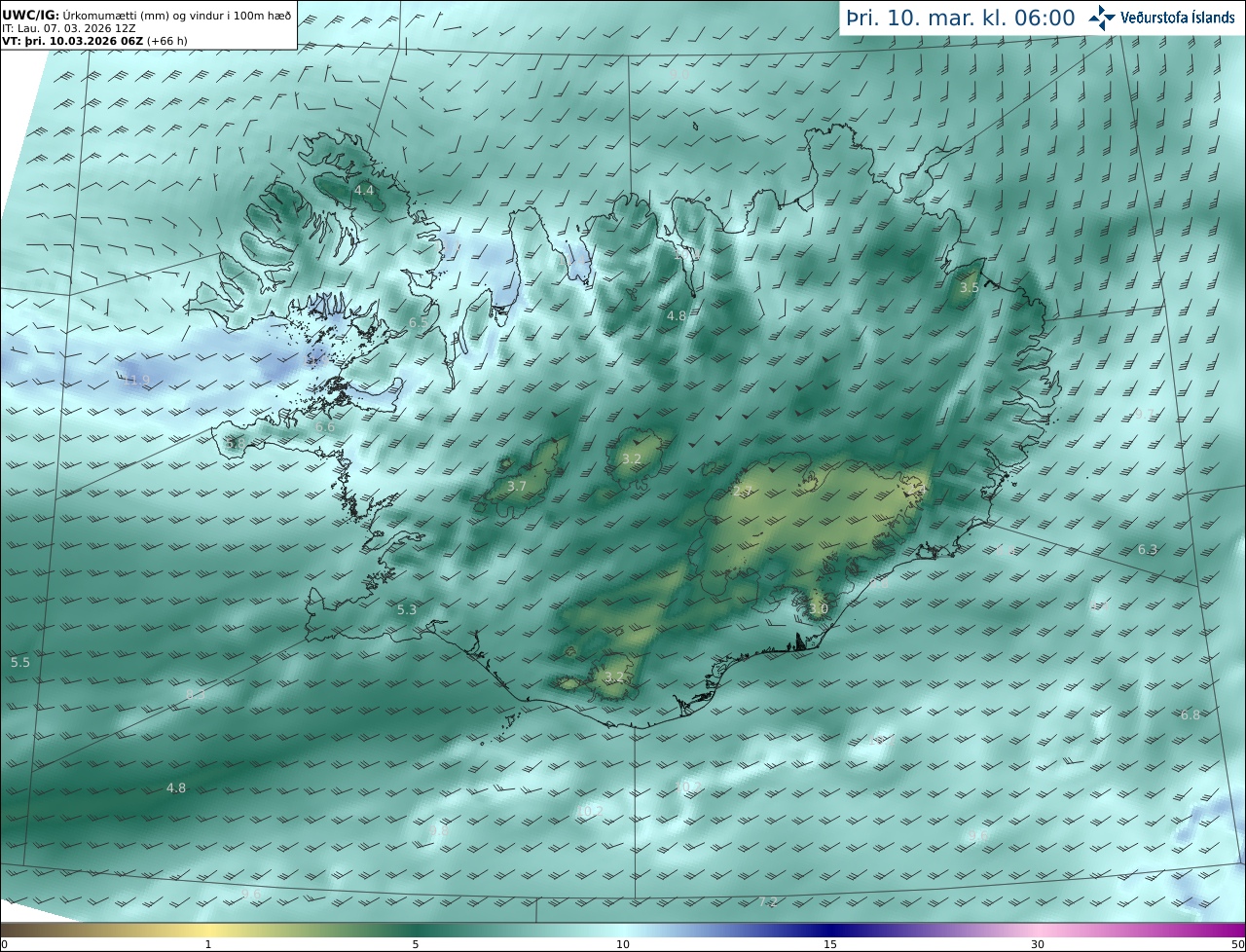The image size is (1246, 952).
Task: Click the 'Veðurstofa Íslands' name text
Action: point(1178,18)
